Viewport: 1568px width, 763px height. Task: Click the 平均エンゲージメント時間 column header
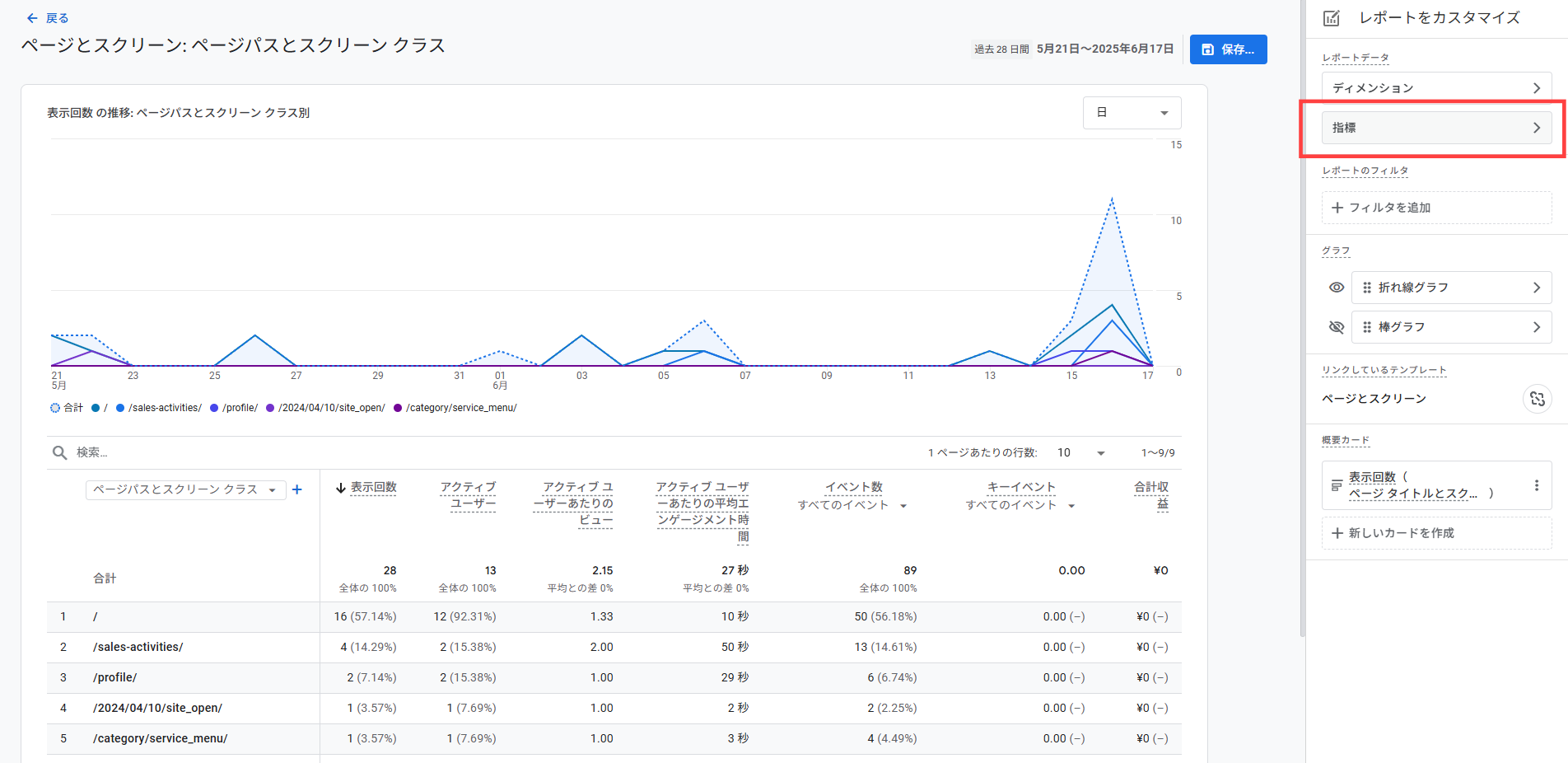[702, 512]
